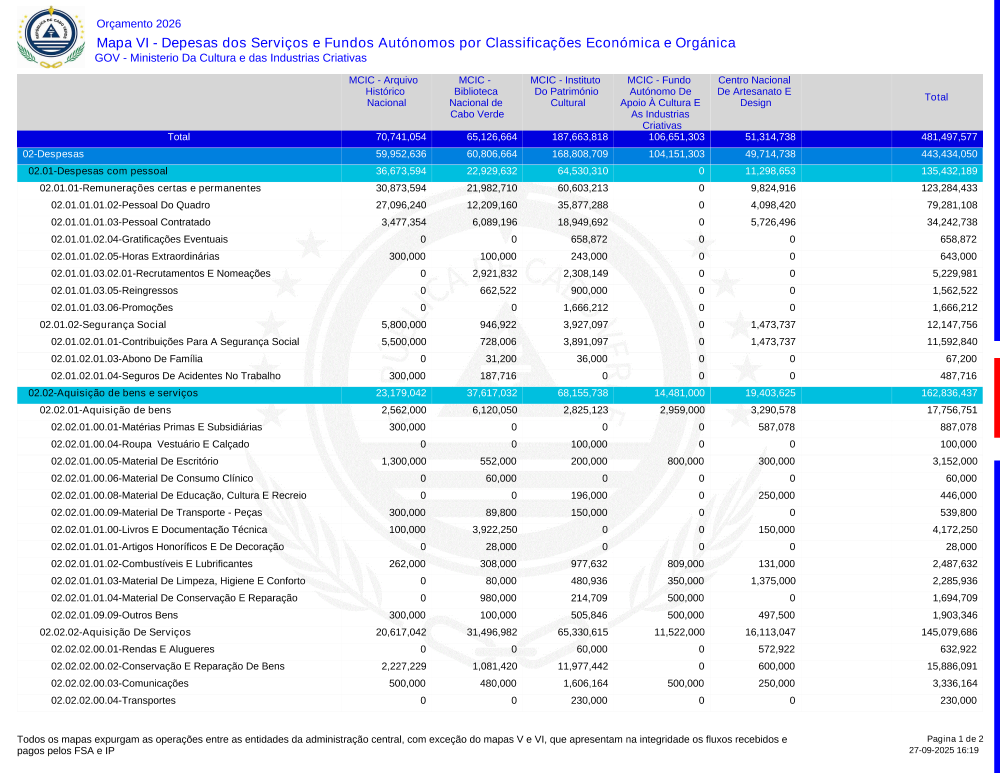The image size is (1000, 773).
Task: Open the MCIC - Biblioteca Nacional de Cabo Verde header
Action: click(x=476, y=97)
